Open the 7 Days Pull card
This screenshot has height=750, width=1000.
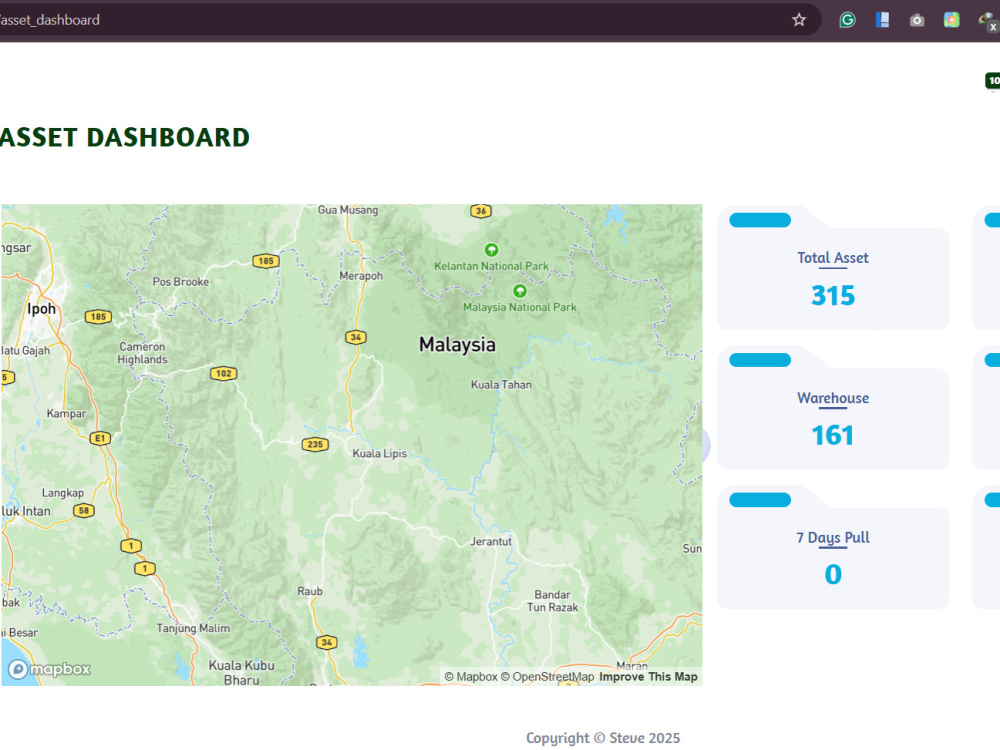tap(833, 547)
